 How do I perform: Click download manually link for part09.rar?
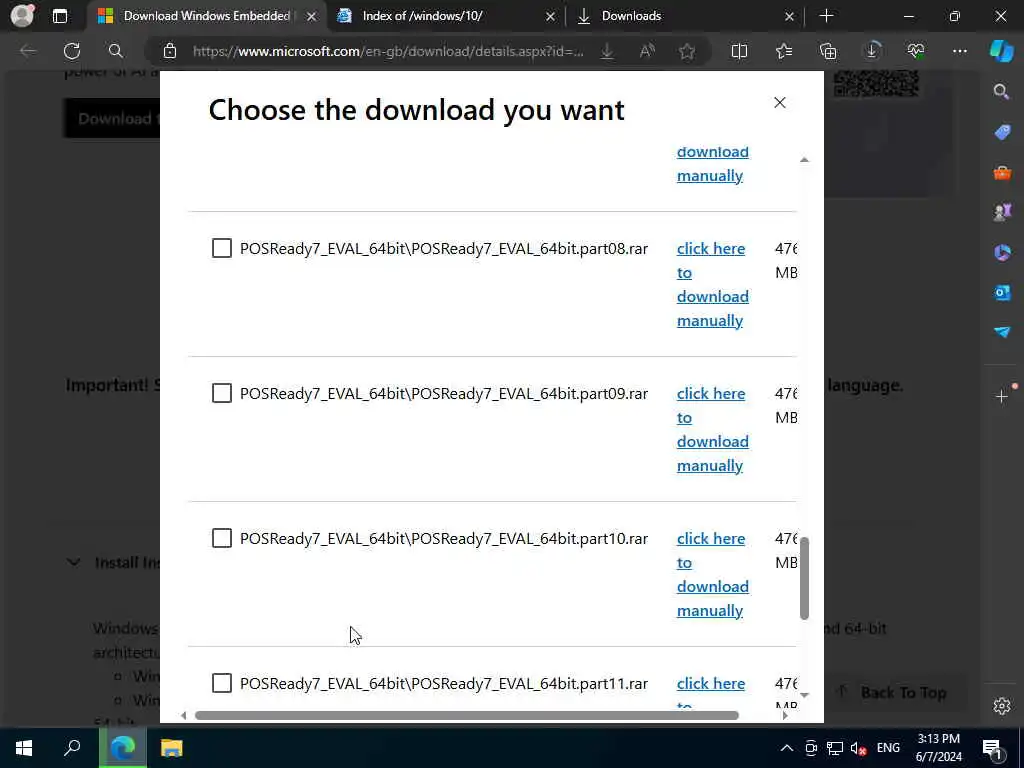712,429
